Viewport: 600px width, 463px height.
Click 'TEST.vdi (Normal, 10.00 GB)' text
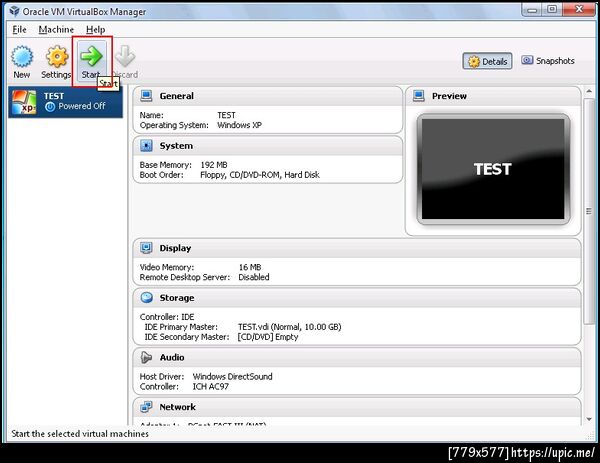(x=289, y=327)
